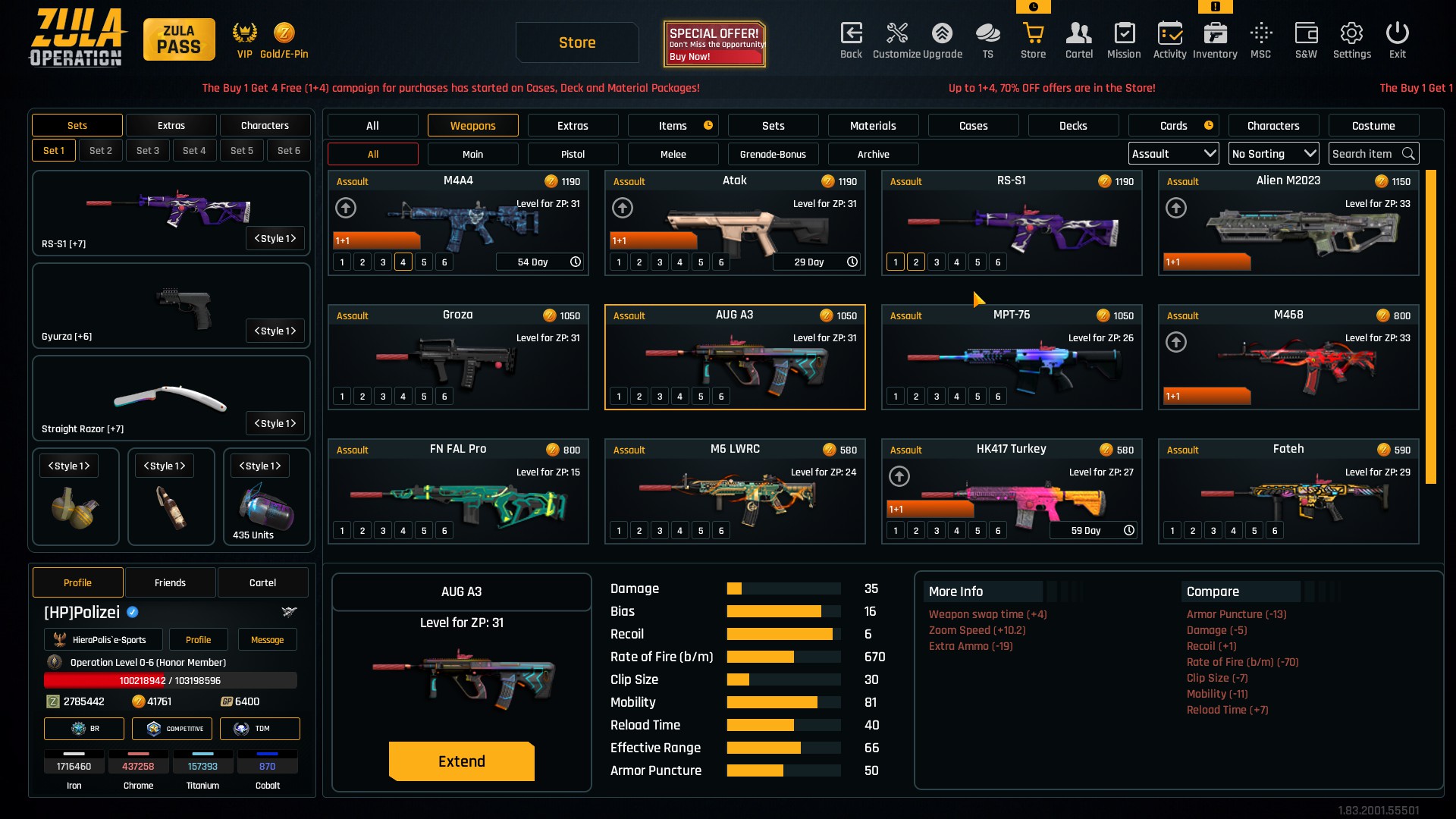Click the weapon list scrollbar

point(1431,327)
